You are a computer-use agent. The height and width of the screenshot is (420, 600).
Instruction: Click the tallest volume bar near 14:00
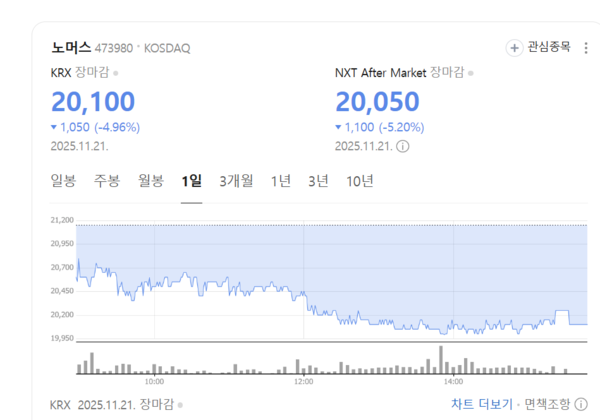click(x=441, y=360)
